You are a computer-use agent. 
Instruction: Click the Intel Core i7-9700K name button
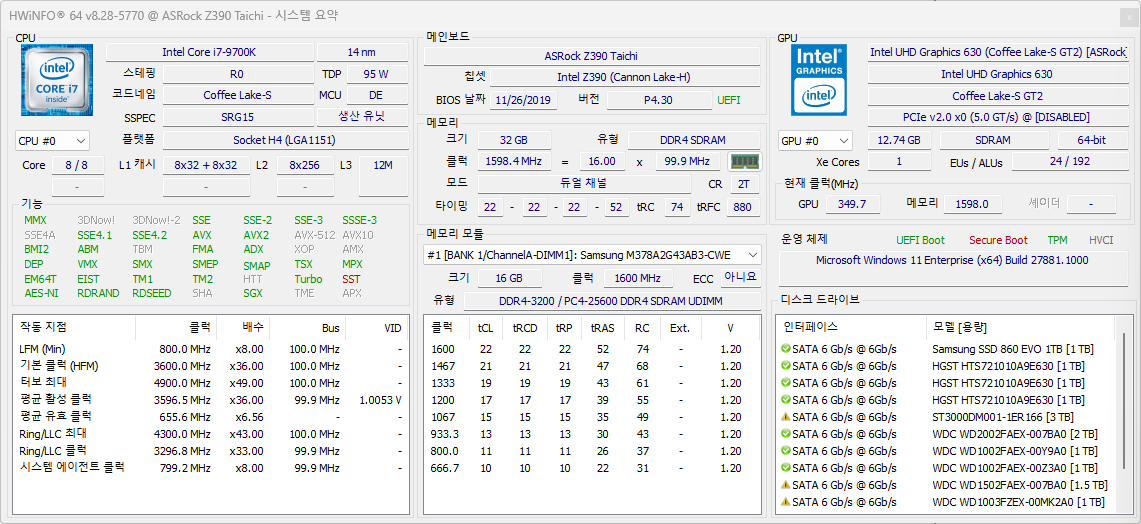coord(210,52)
